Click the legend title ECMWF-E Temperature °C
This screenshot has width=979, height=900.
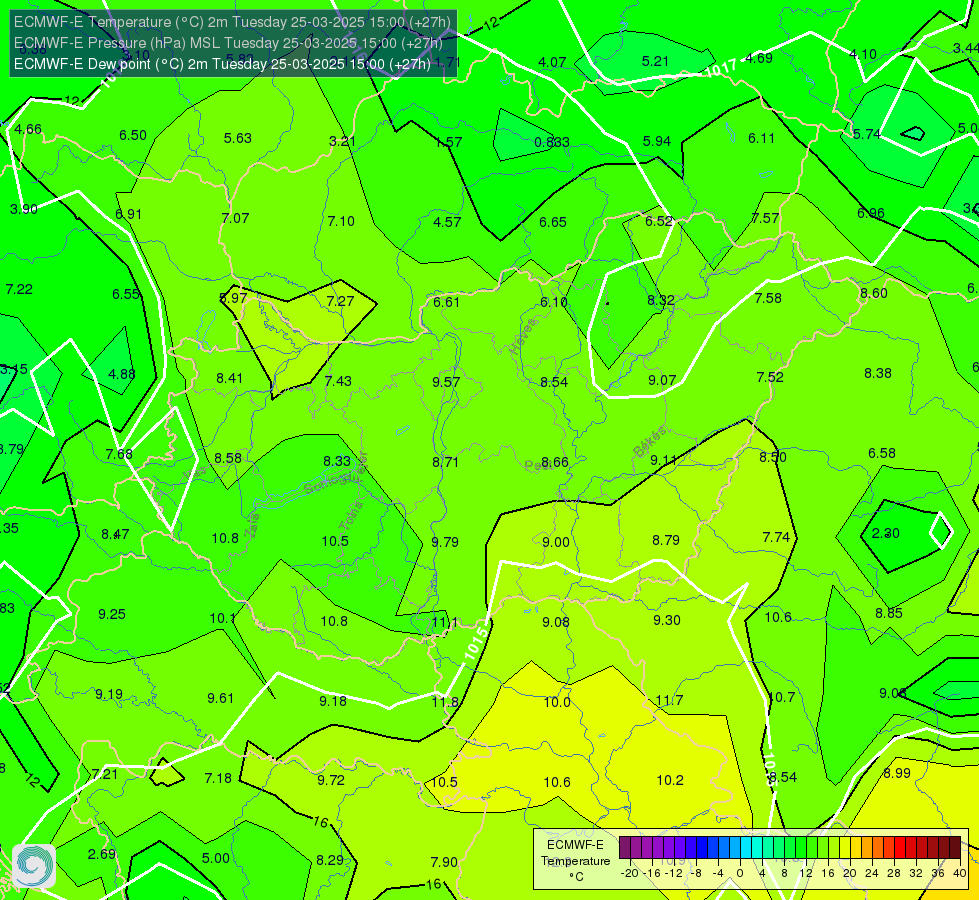click(x=575, y=861)
